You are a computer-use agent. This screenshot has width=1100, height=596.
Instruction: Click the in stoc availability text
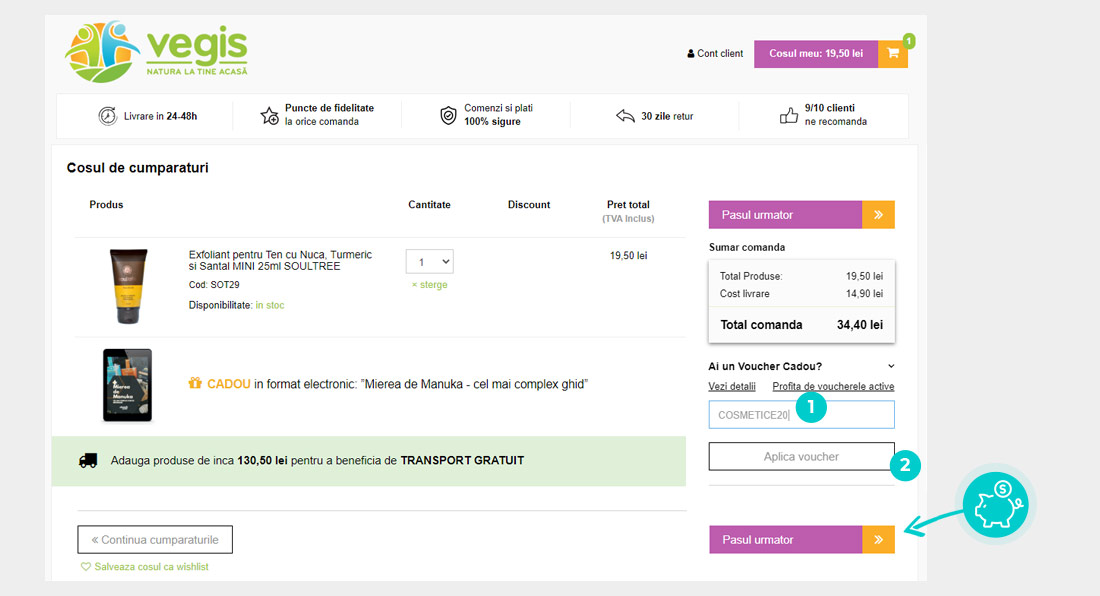(270, 305)
